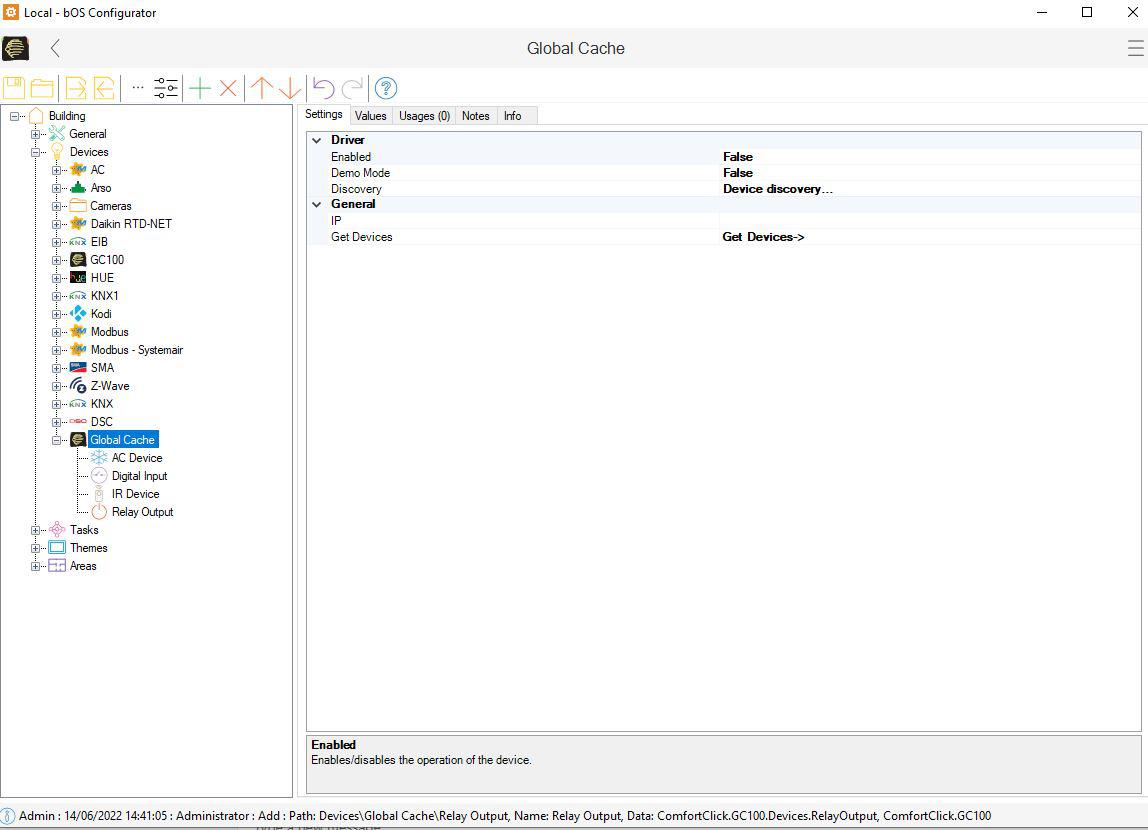This screenshot has width=1148, height=830.
Task: Expand the Tasks tree node
Action: 35,530
